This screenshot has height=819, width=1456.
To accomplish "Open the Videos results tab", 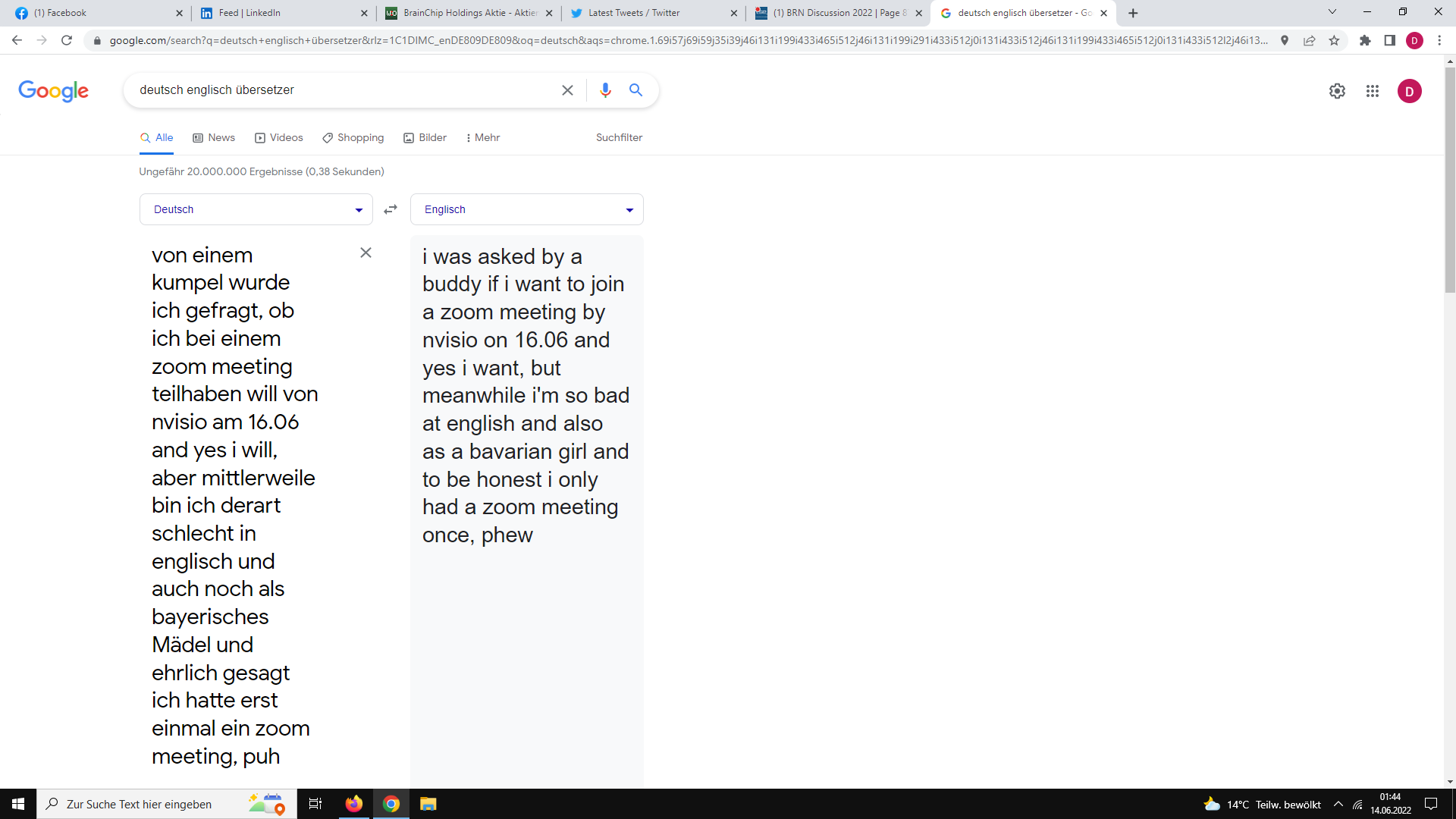I will (279, 137).
